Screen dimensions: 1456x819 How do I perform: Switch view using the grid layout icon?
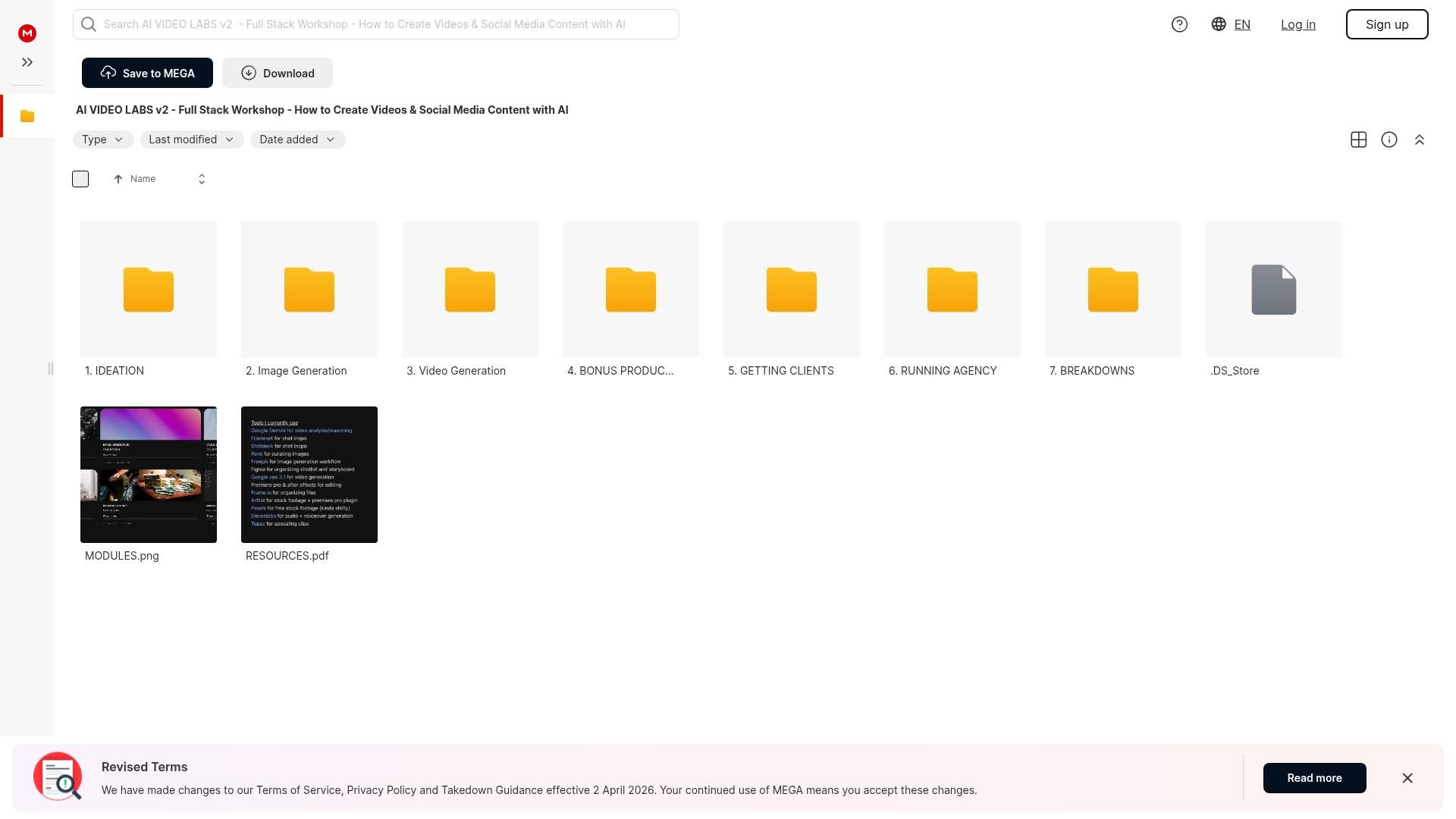click(1358, 140)
